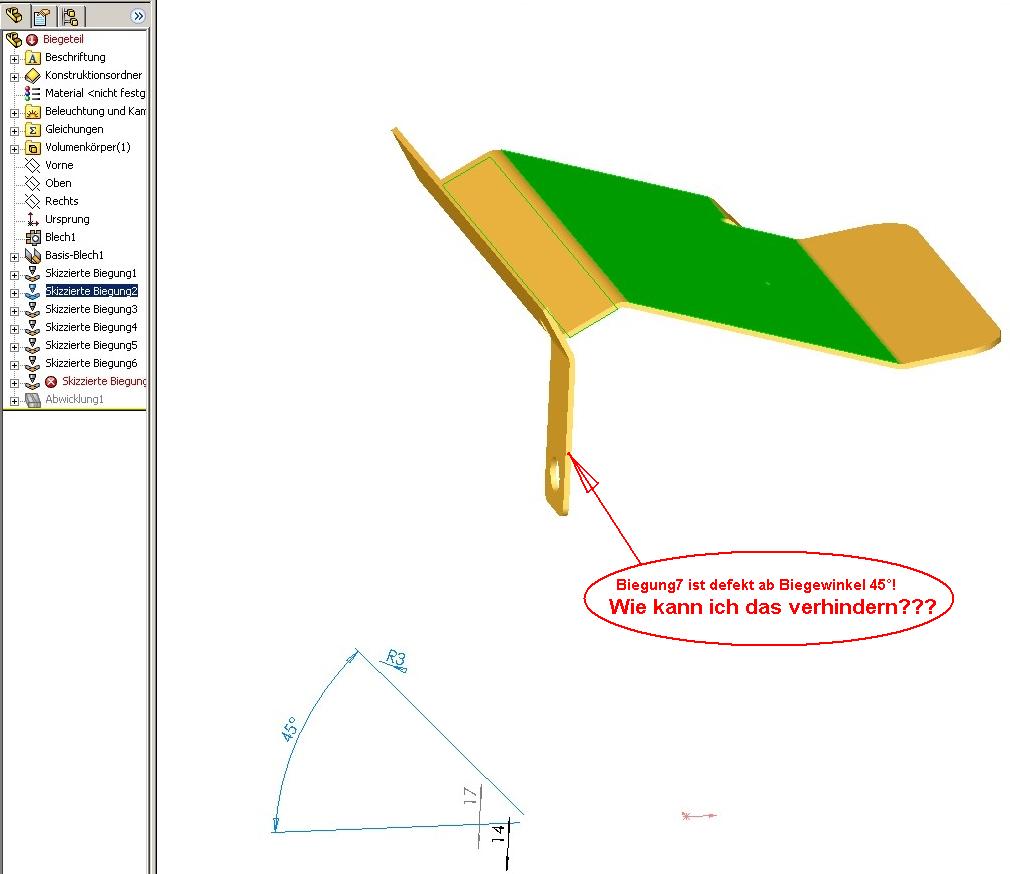Click the Skizzierte Biegung3 bend icon
The height and width of the screenshot is (874, 1010).
tap(32, 310)
